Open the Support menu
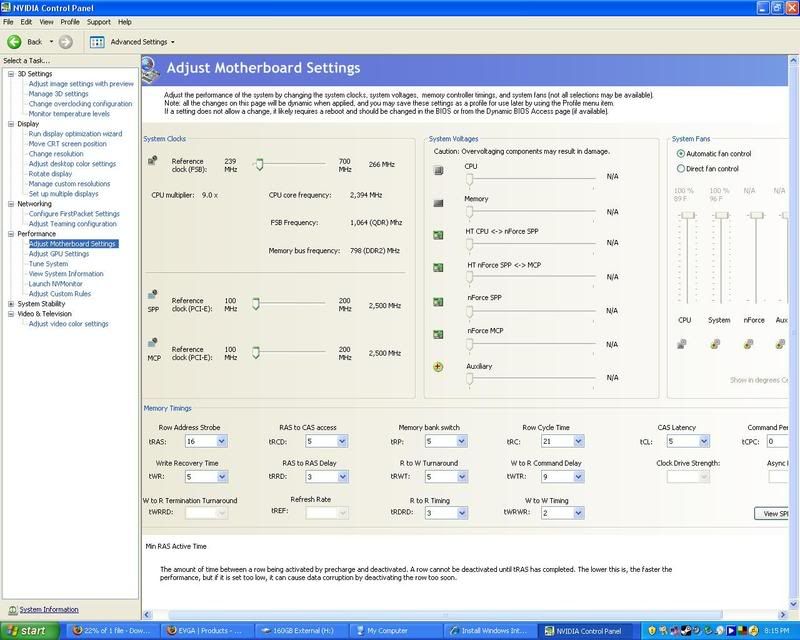800x640 pixels. coord(98,21)
